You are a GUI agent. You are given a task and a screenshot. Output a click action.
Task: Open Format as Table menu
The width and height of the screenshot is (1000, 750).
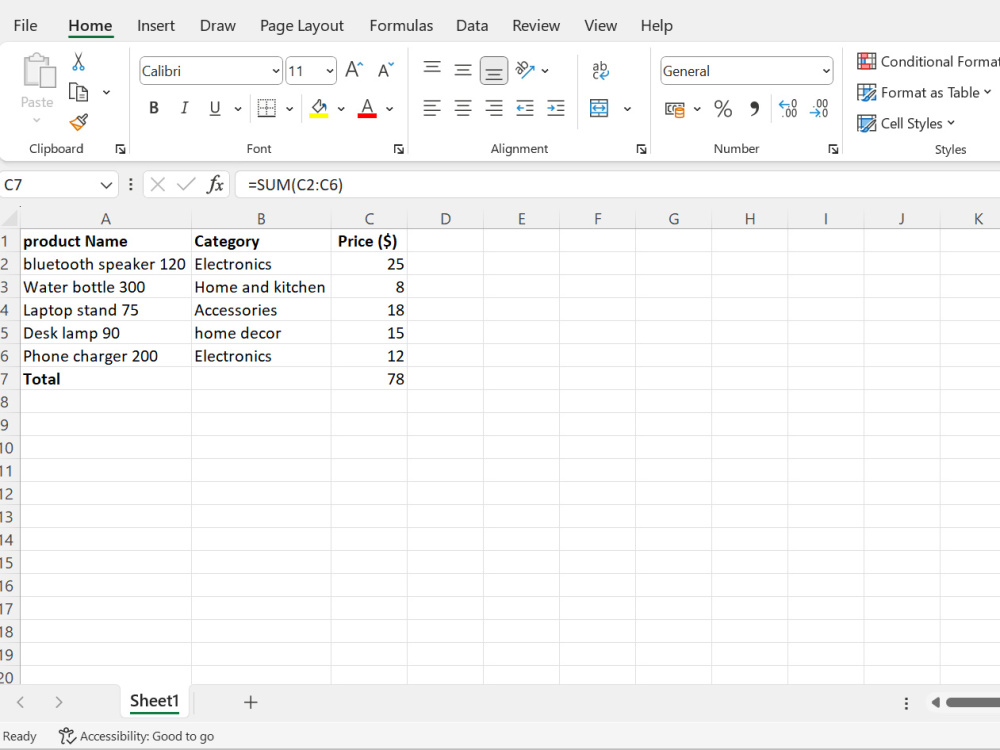924,92
